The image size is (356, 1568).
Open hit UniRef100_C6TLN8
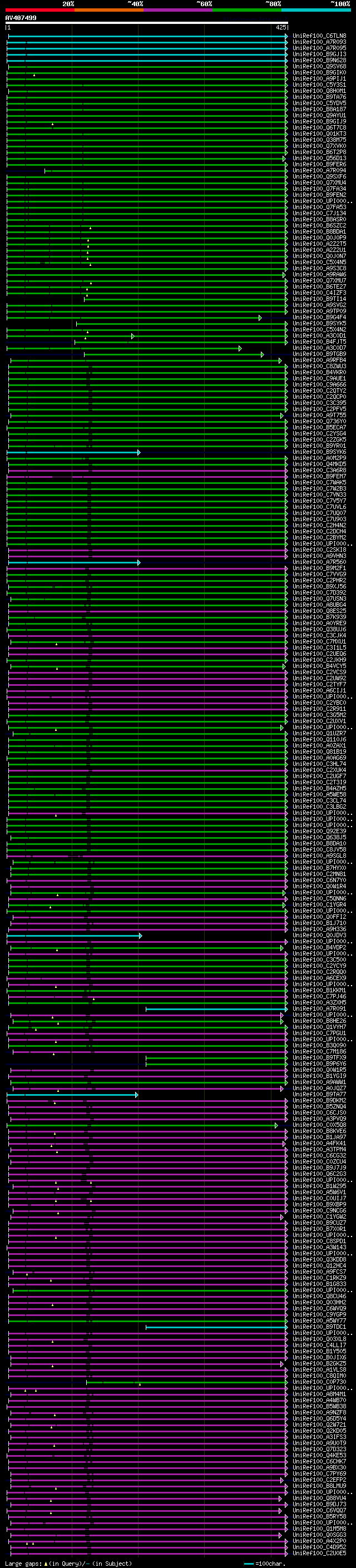pos(319,36)
